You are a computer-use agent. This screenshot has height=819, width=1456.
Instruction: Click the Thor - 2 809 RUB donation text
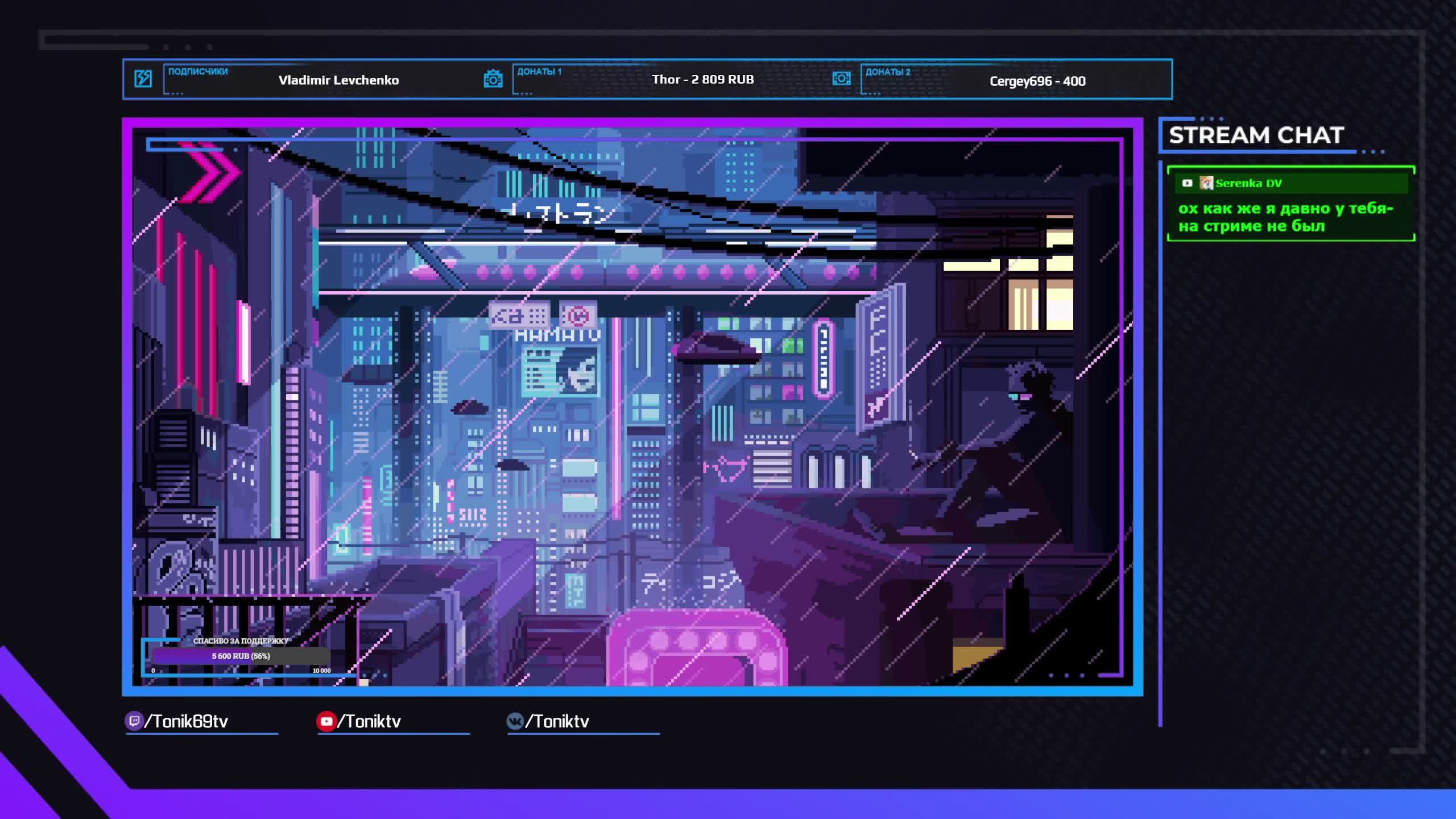point(702,80)
